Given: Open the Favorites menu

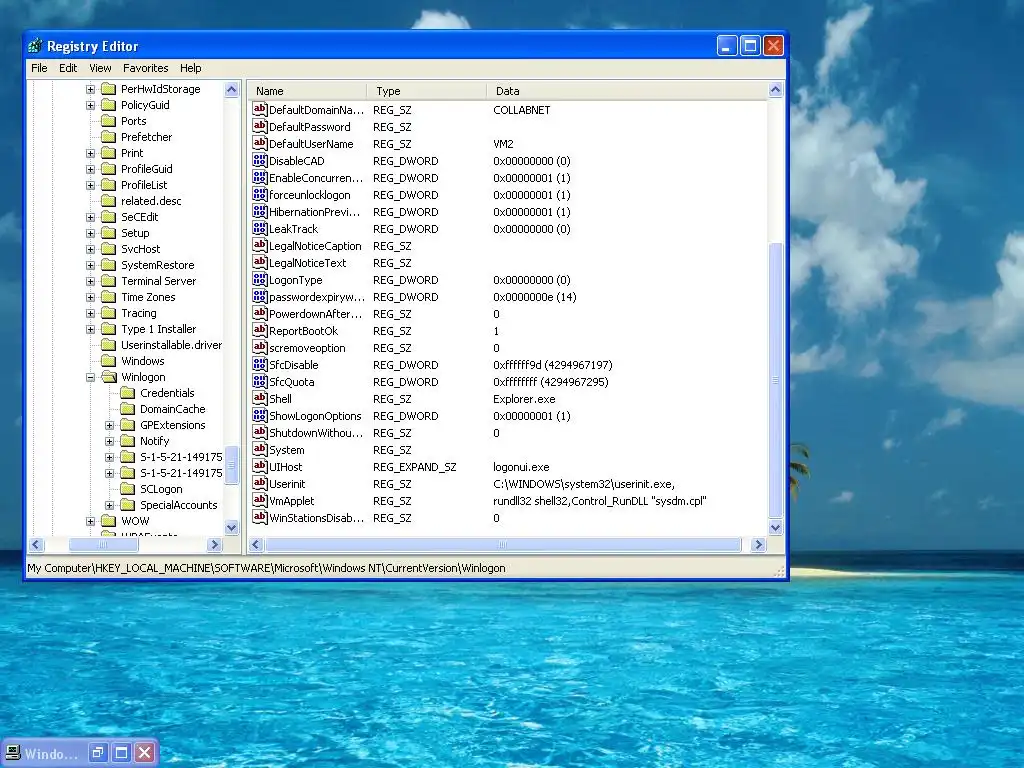Looking at the screenshot, I should [x=146, y=68].
